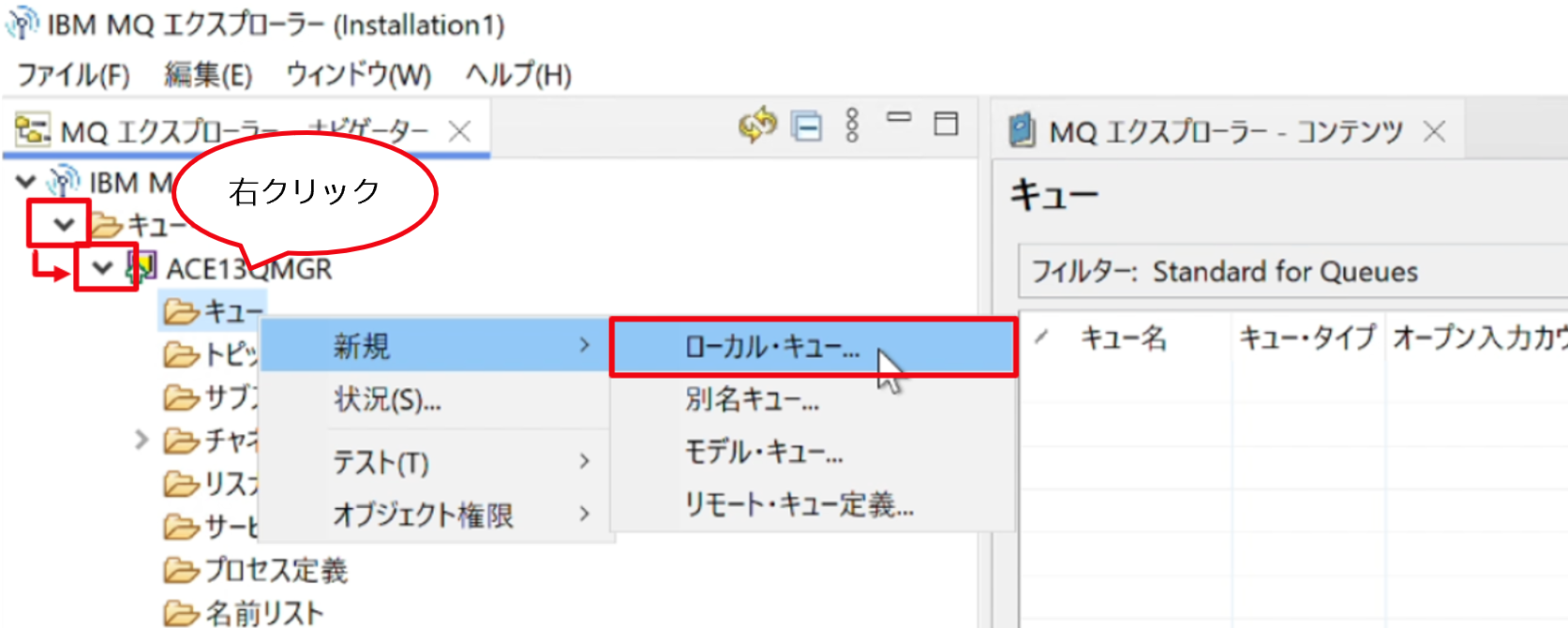Select the サービス folder
The height and width of the screenshot is (628, 1568).
[212, 527]
